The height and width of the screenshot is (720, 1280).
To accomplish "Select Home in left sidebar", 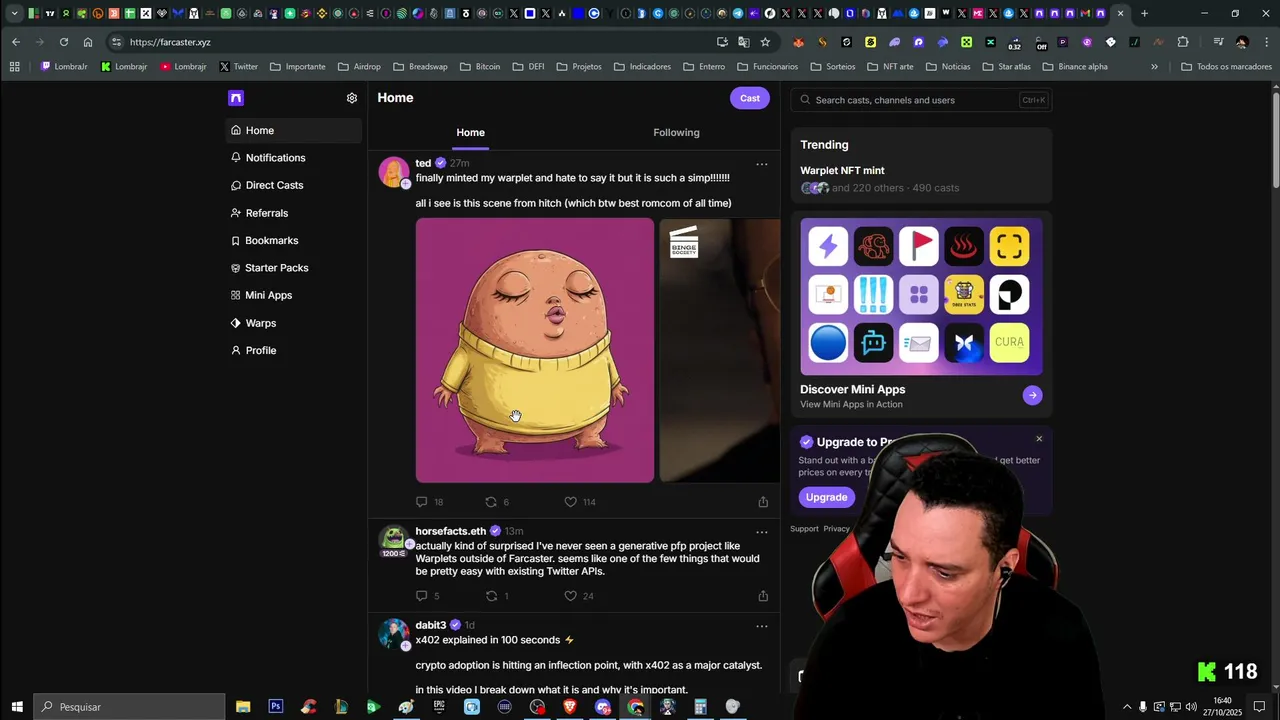I will tap(293, 130).
